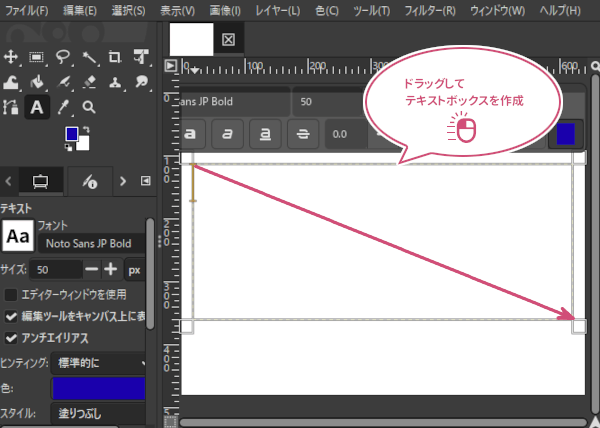Open スタイル dropdown showing 塗りつぶし
The width and height of the screenshot is (600, 428).
point(98,413)
